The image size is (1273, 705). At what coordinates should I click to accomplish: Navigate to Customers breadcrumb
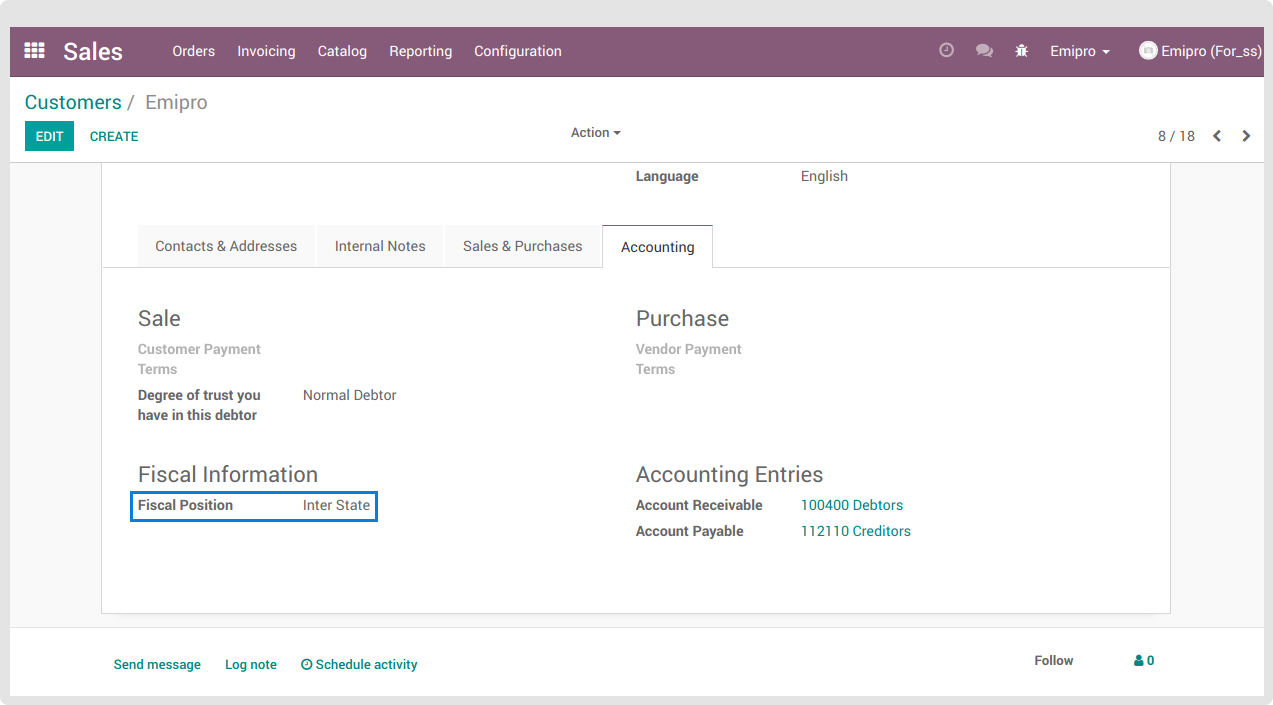[73, 102]
